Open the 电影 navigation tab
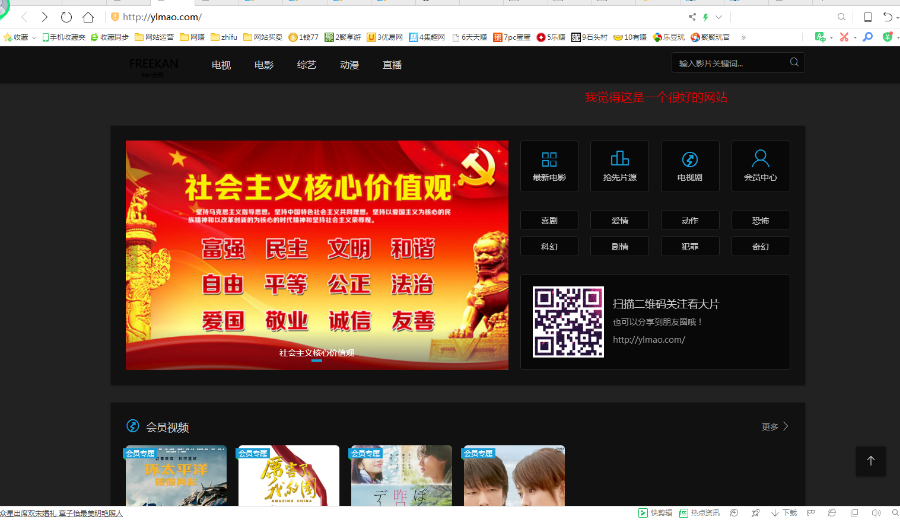Image resolution: width=900 pixels, height=520 pixels. (x=263, y=65)
